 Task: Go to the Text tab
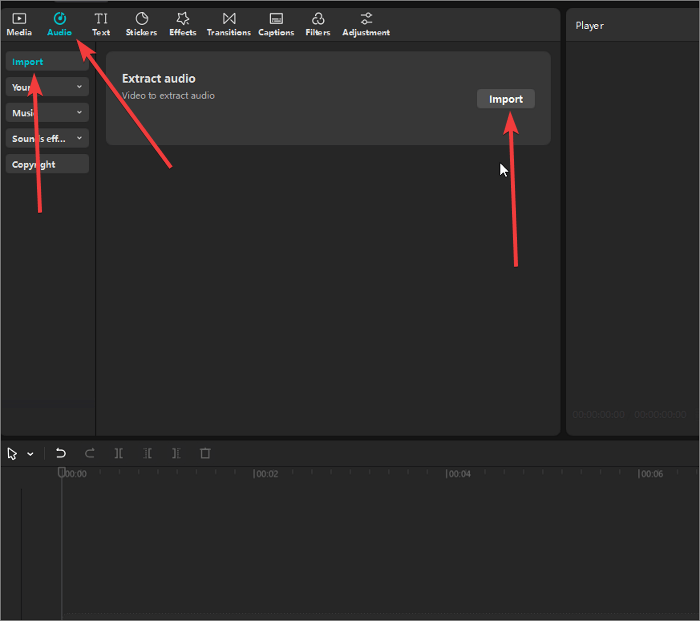(101, 24)
